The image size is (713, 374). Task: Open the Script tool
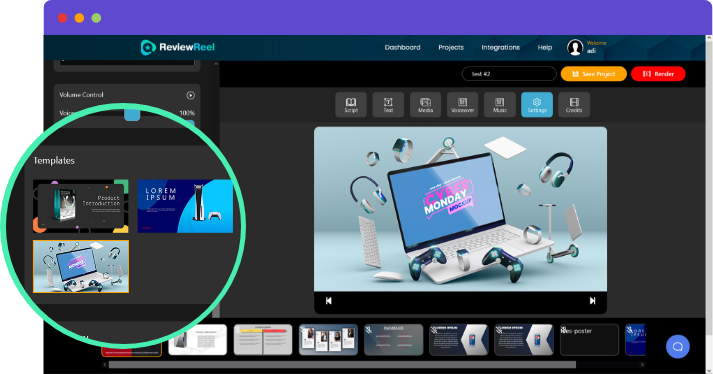point(351,105)
